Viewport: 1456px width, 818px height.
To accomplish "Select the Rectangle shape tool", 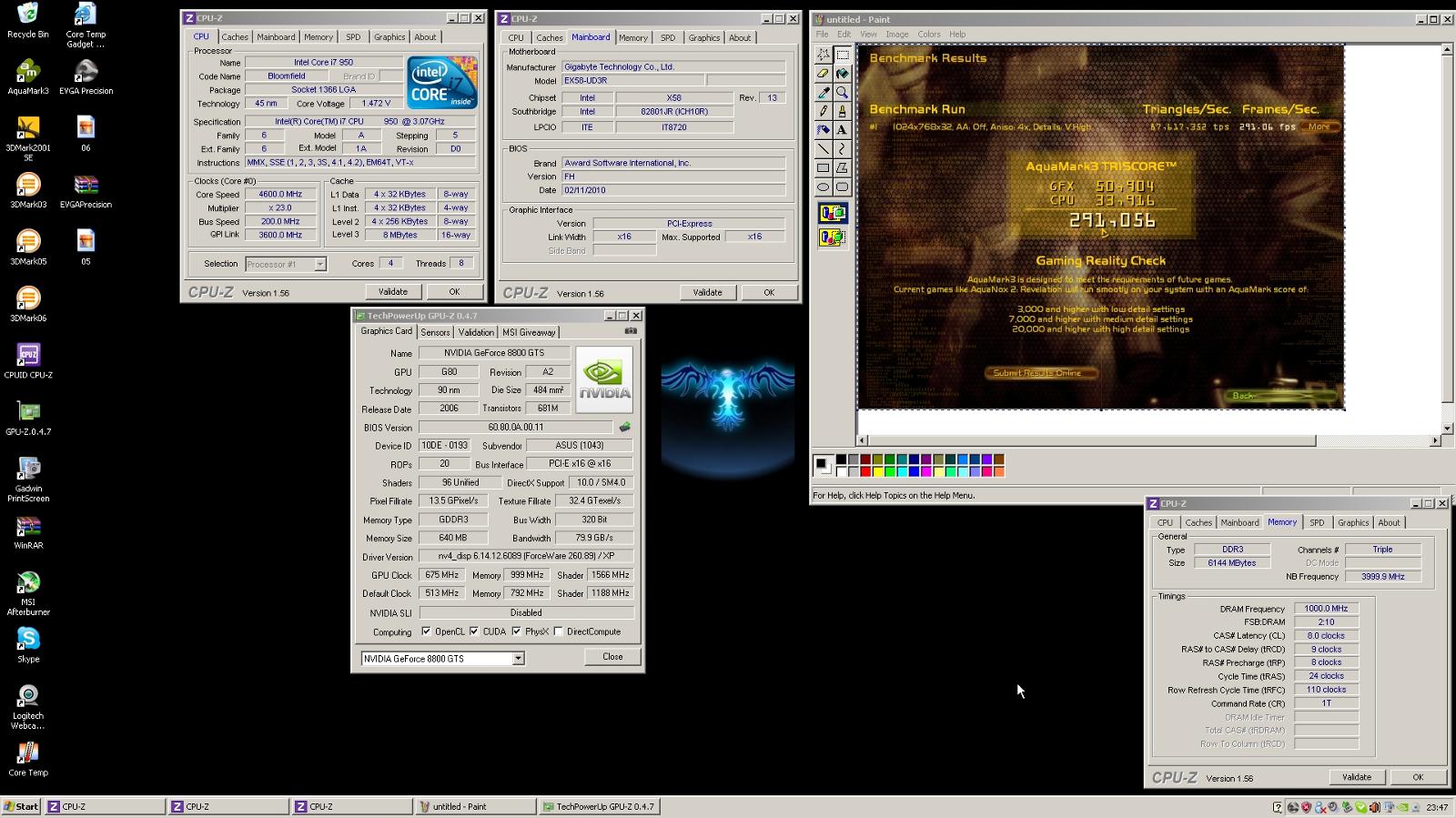I will pyautogui.click(x=824, y=168).
